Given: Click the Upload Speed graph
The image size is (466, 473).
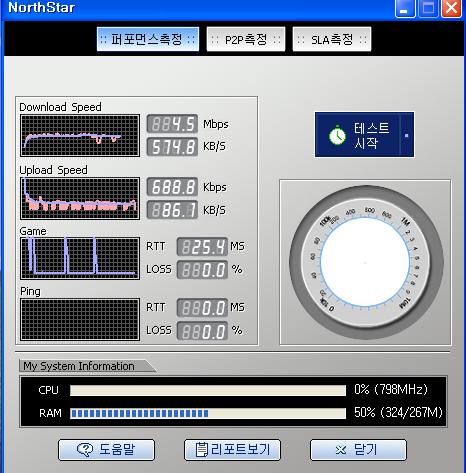Looking at the screenshot, I should click(x=80, y=199).
